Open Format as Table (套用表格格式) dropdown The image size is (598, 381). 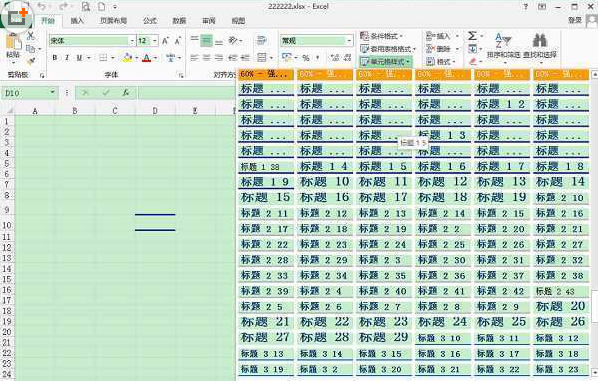click(x=388, y=49)
